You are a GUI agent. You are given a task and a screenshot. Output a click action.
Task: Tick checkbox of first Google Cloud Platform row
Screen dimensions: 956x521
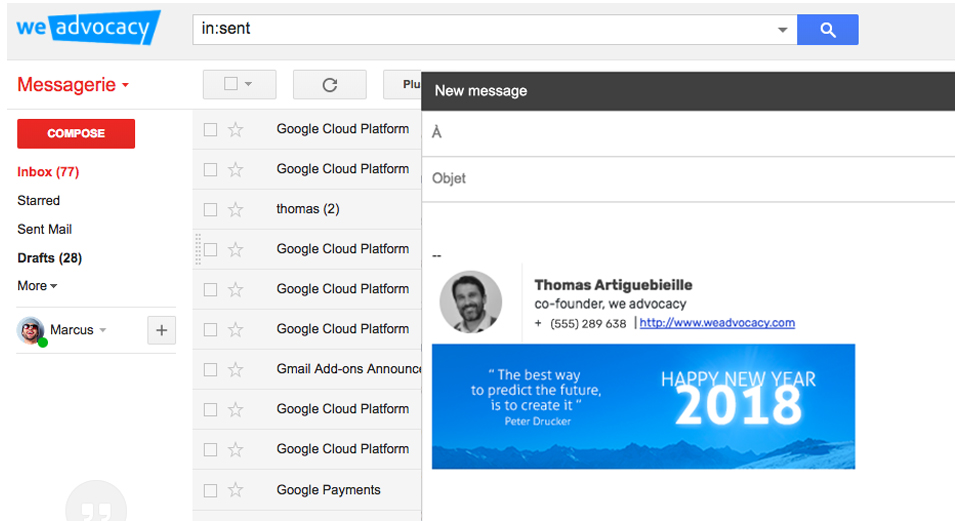click(210, 129)
